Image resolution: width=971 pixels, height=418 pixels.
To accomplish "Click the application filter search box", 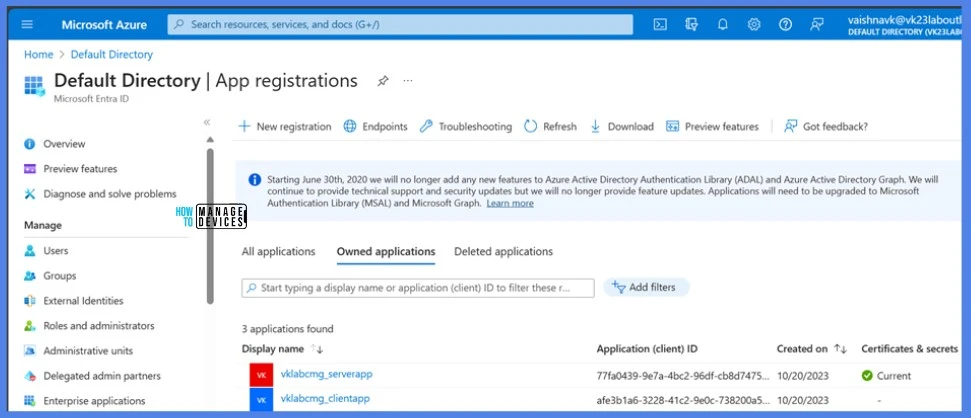I will (418, 288).
